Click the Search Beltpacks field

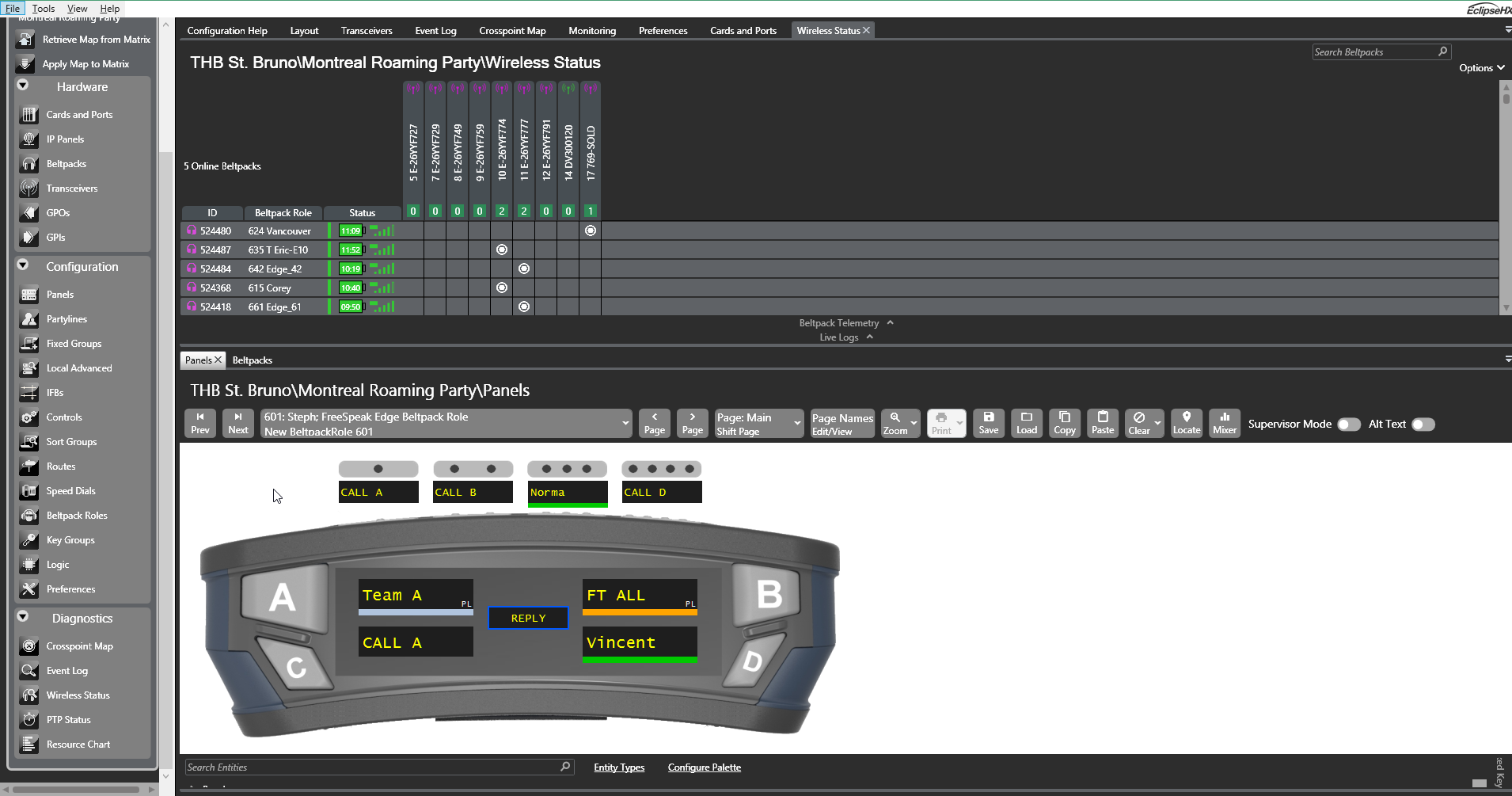[1374, 52]
